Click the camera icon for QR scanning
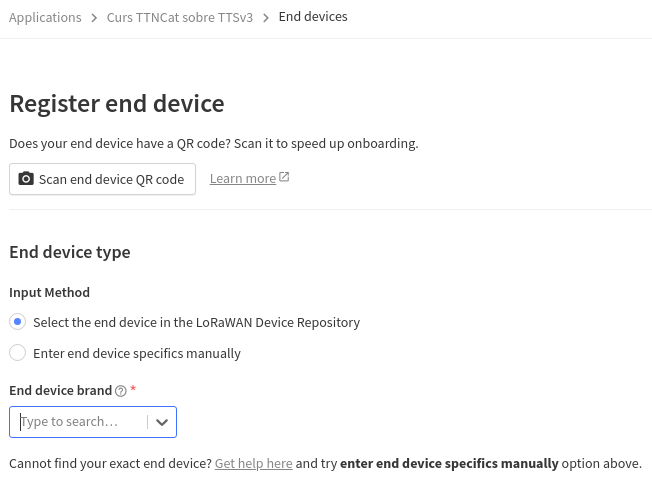652x490 pixels. (x=26, y=179)
